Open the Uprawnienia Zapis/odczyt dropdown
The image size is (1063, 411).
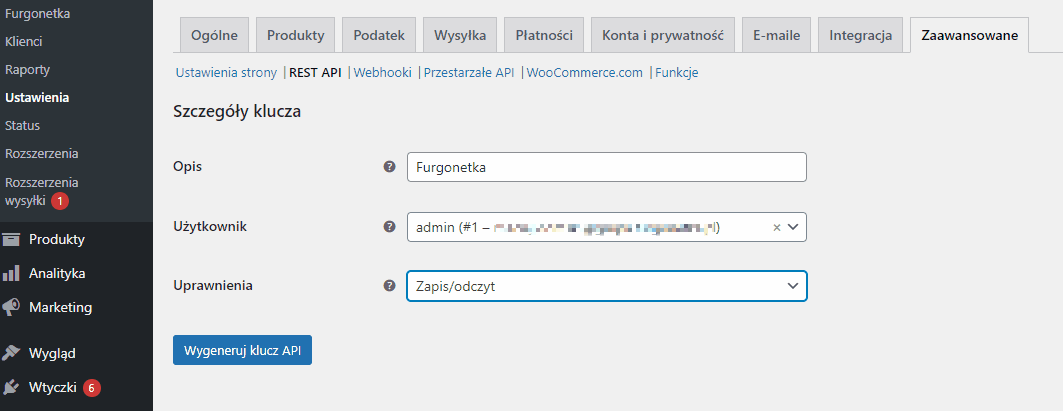(x=606, y=286)
